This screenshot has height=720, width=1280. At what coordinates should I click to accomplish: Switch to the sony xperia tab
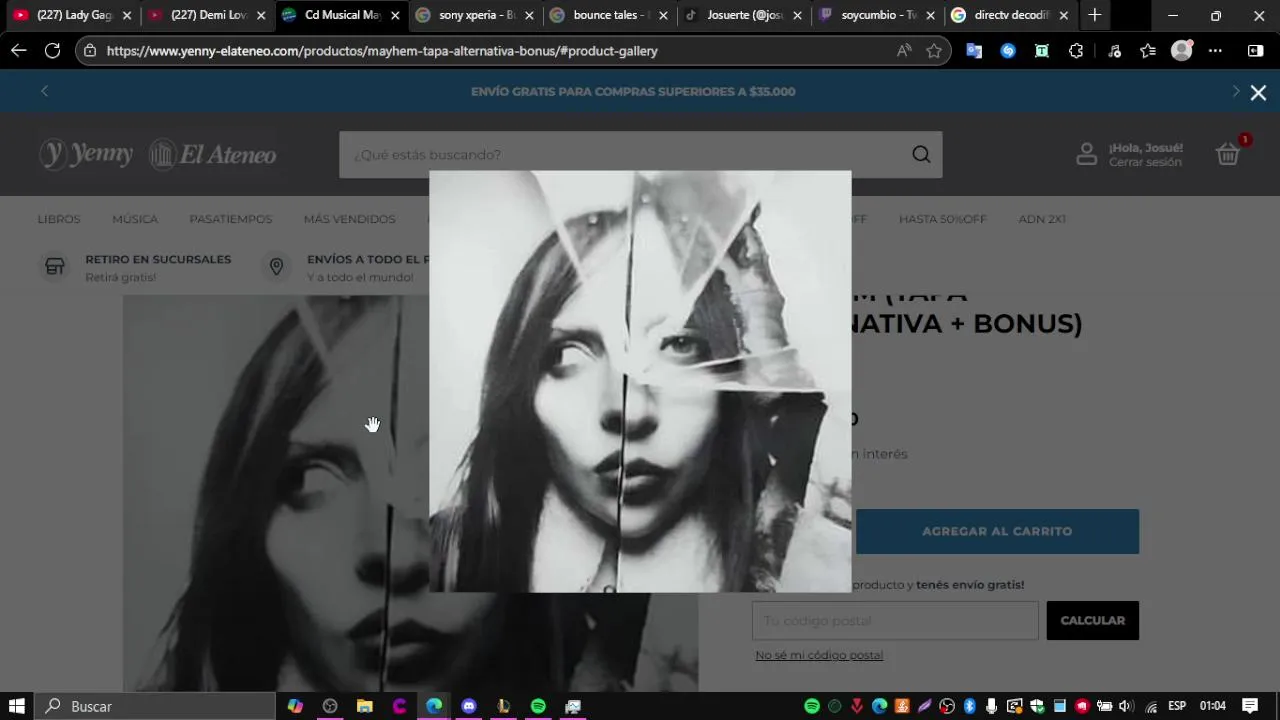(472, 15)
